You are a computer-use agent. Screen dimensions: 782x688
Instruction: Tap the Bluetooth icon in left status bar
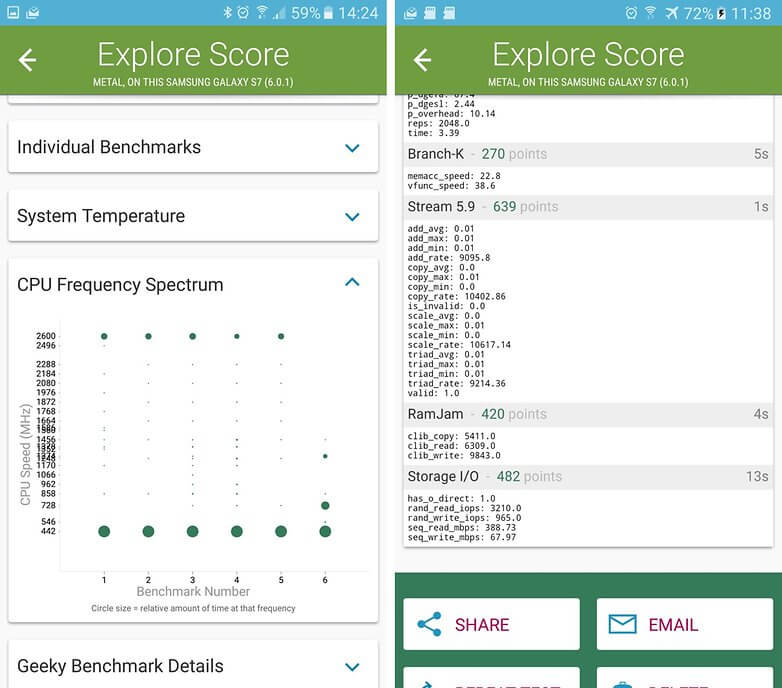coord(227,12)
